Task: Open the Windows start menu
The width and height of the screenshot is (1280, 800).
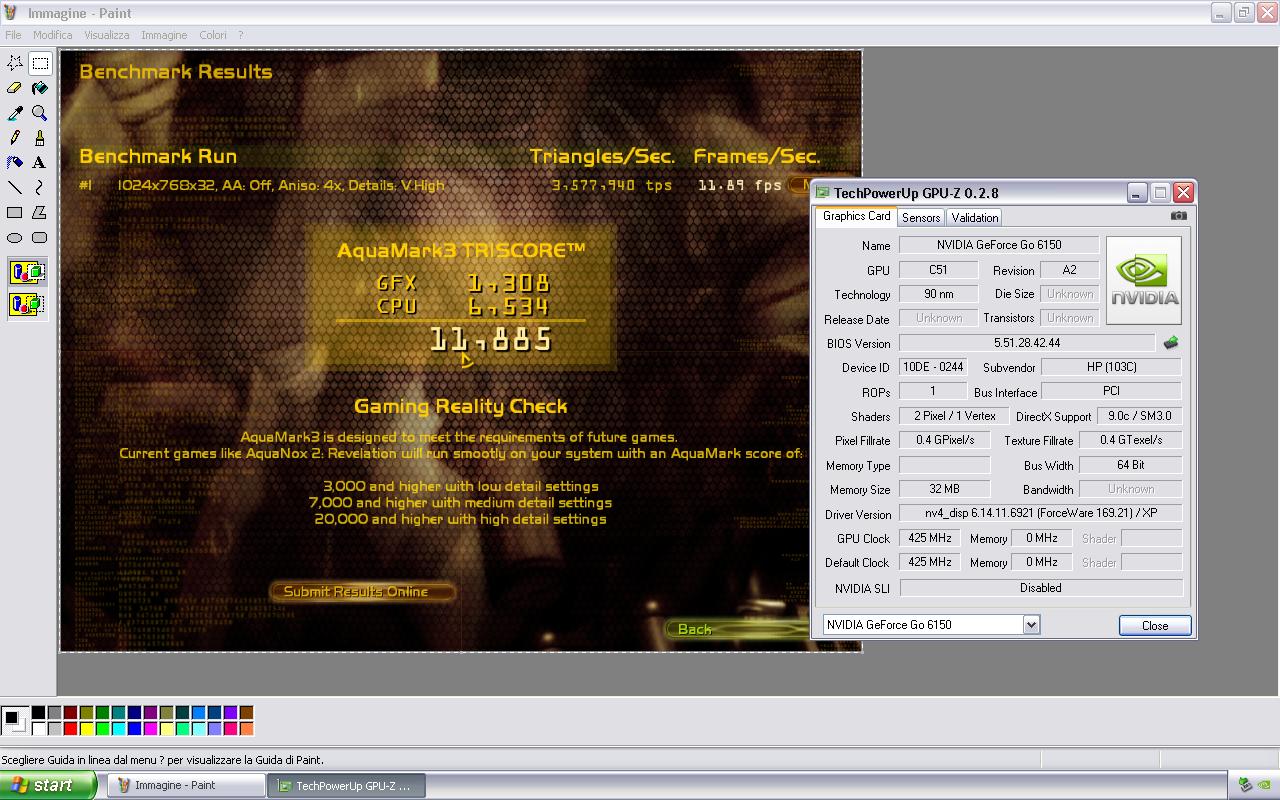Action: tap(48, 785)
